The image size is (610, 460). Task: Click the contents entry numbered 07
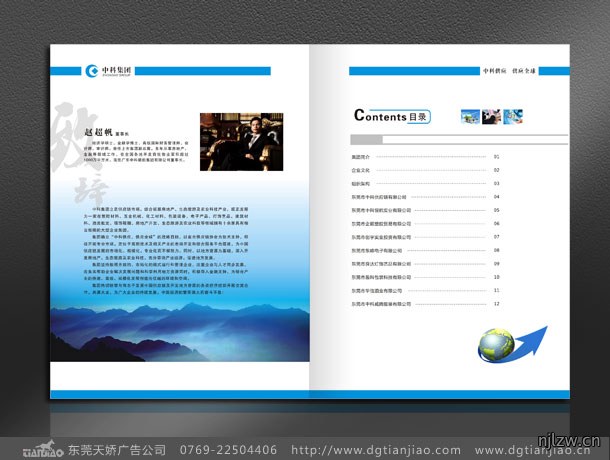point(425,237)
